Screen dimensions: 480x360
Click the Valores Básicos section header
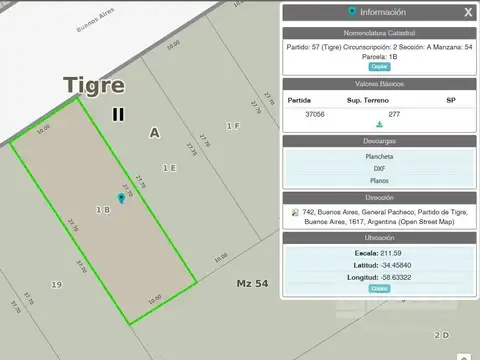[379, 84]
